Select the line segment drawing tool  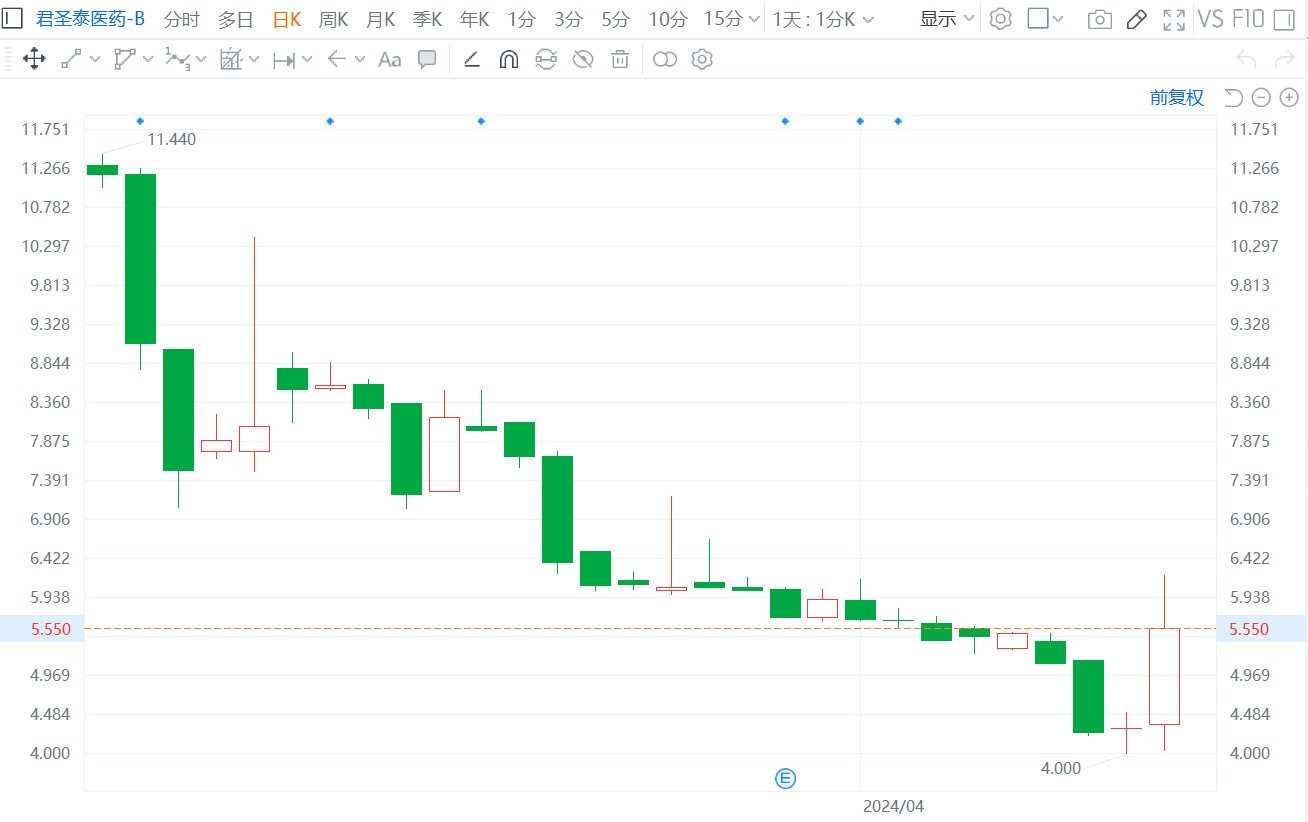pos(71,60)
